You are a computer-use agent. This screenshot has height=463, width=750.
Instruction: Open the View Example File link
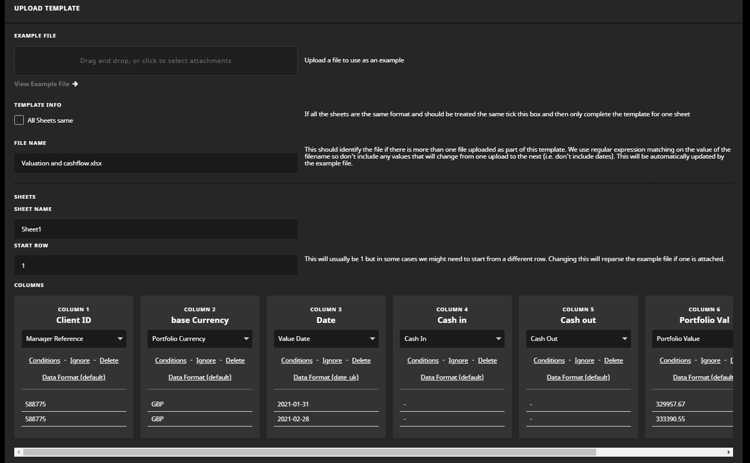(x=42, y=84)
